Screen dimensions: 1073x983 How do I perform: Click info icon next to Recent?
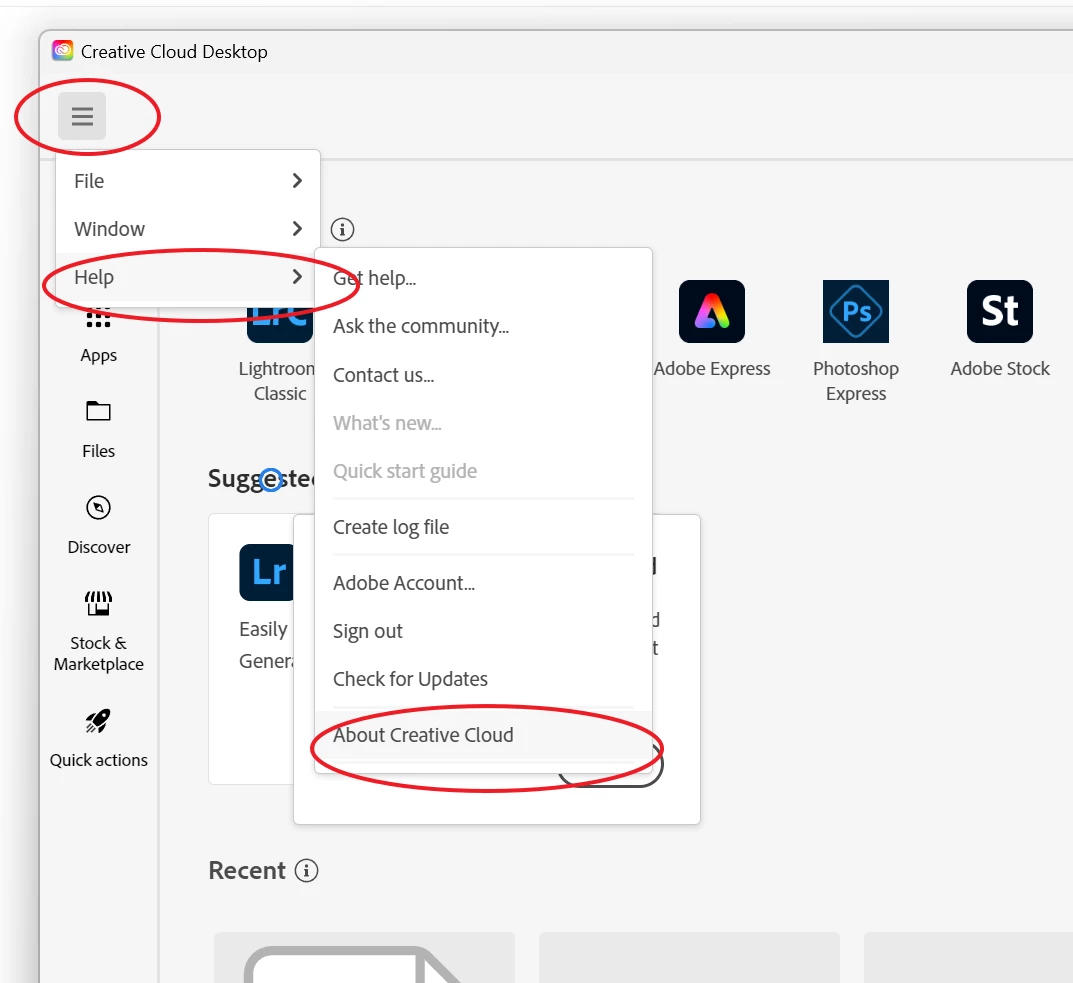click(306, 871)
